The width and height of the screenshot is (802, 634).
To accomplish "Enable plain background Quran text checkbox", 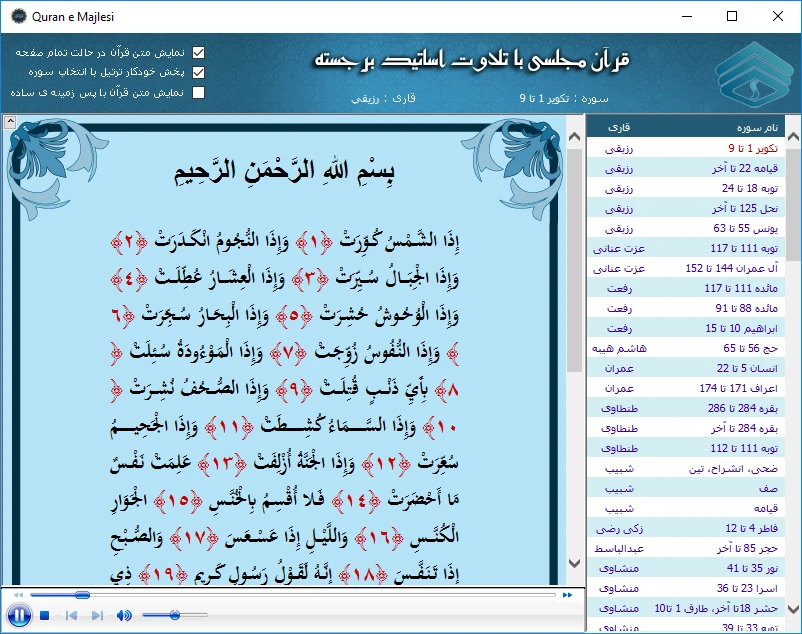I will coord(198,92).
